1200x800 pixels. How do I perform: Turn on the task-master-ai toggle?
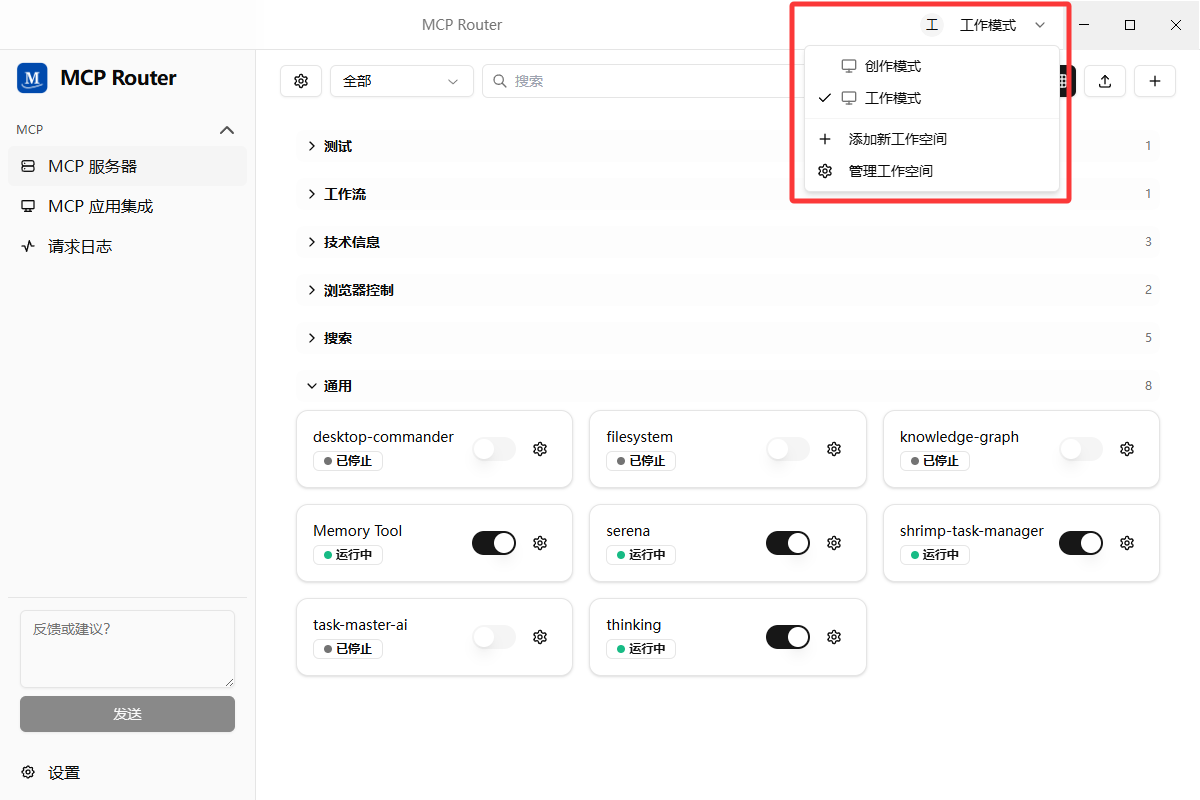point(494,637)
